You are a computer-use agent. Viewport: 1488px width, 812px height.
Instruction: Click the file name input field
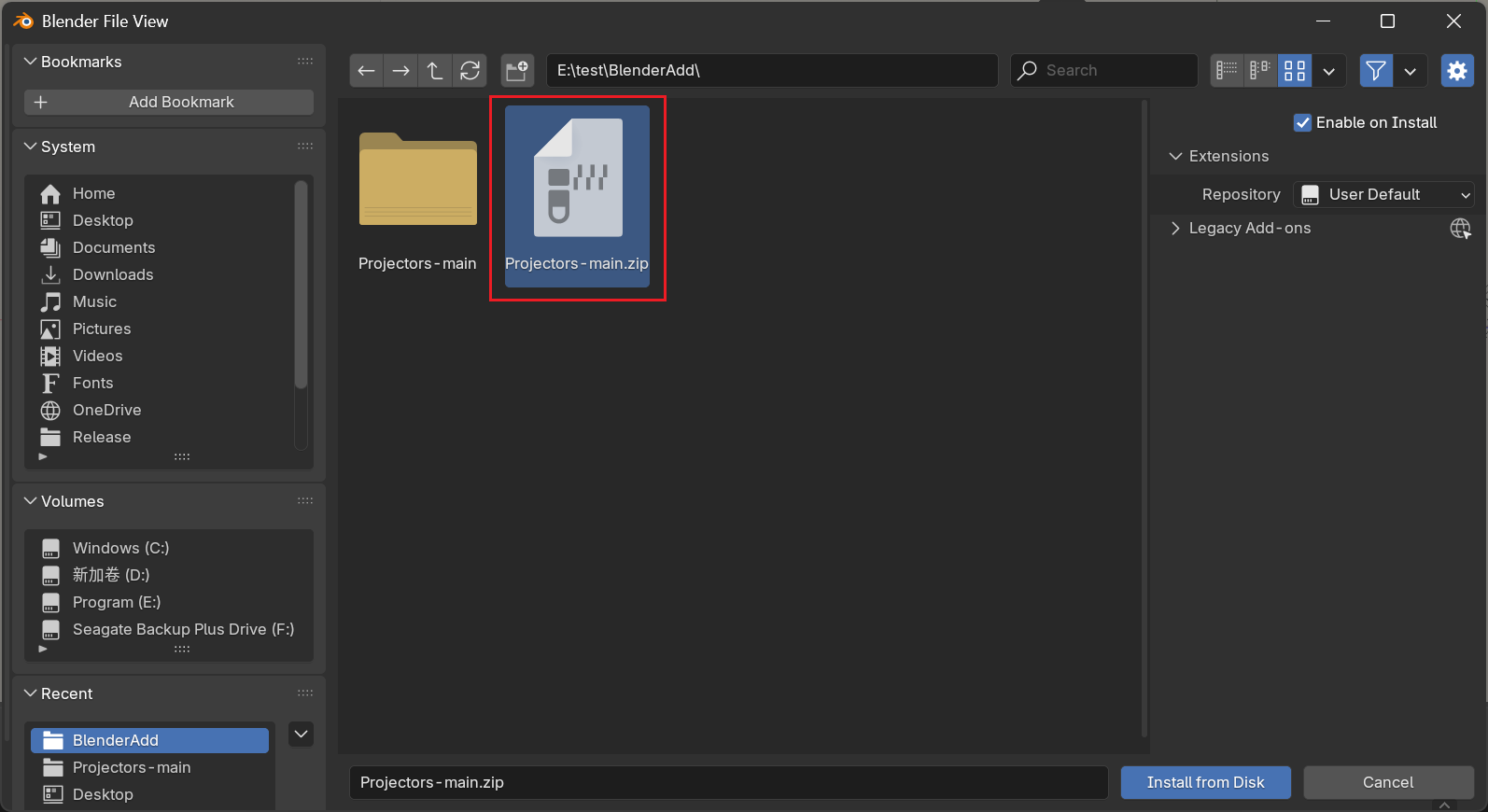coord(728,782)
